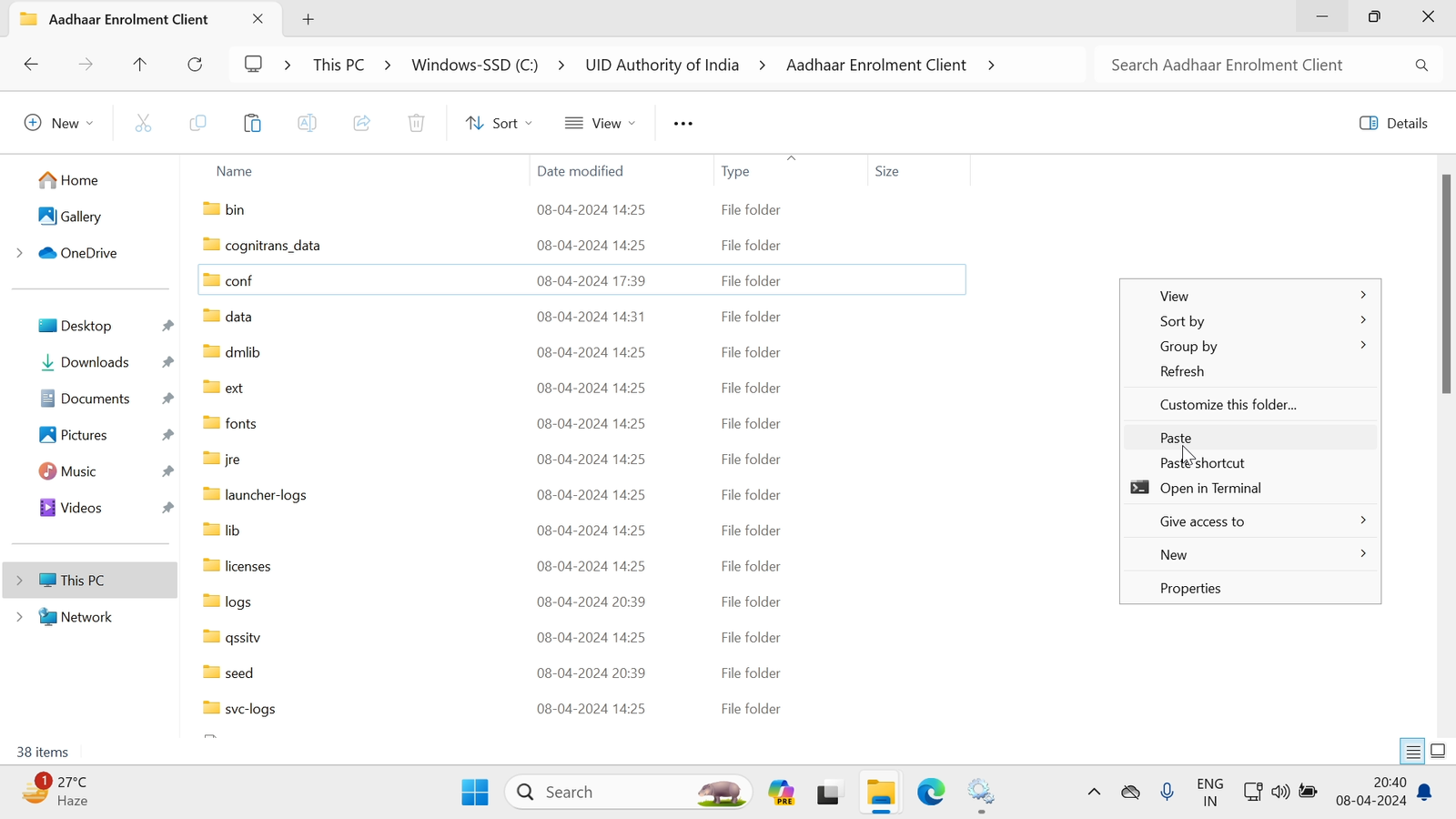Sort by Name column header
Image resolution: width=1456 pixels, height=819 pixels.
tap(364, 171)
